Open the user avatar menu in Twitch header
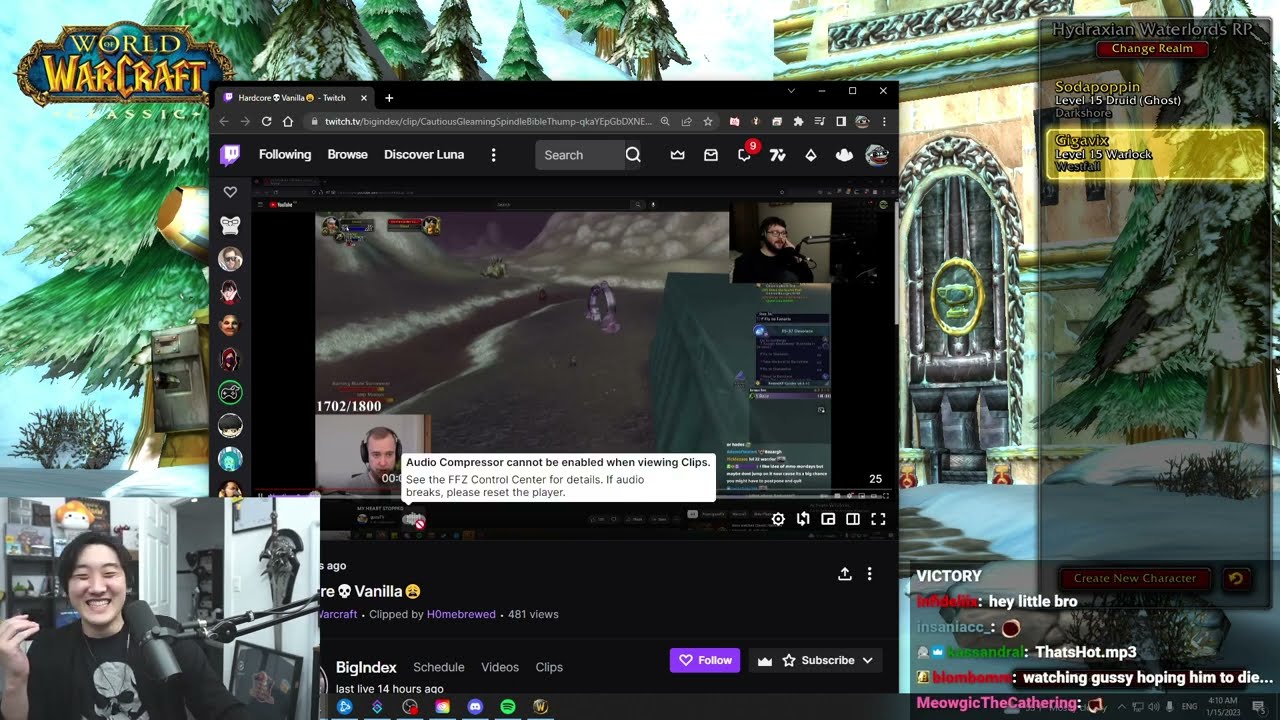Screen dimensions: 1280x720 (877, 155)
